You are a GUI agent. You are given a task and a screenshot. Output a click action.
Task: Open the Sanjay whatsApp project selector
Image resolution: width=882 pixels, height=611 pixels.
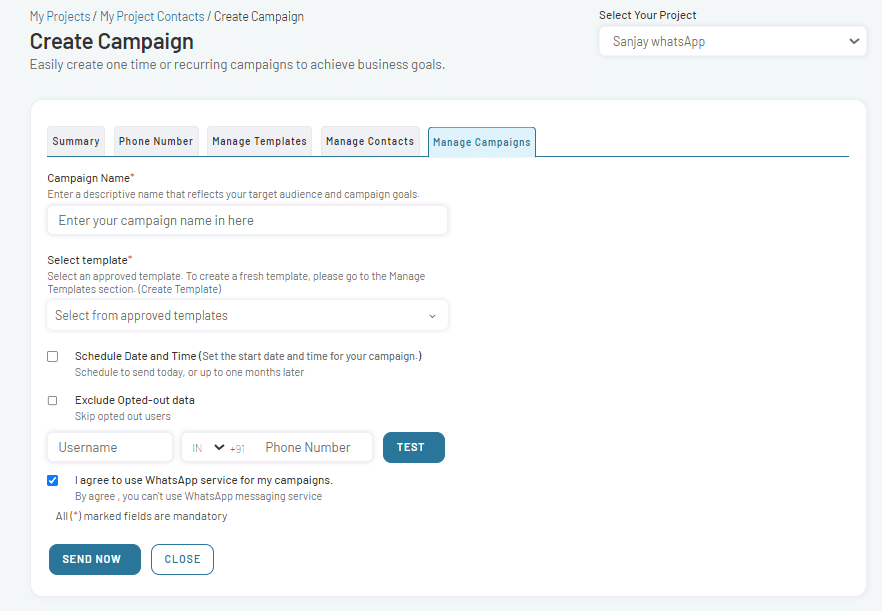[732, 41]
